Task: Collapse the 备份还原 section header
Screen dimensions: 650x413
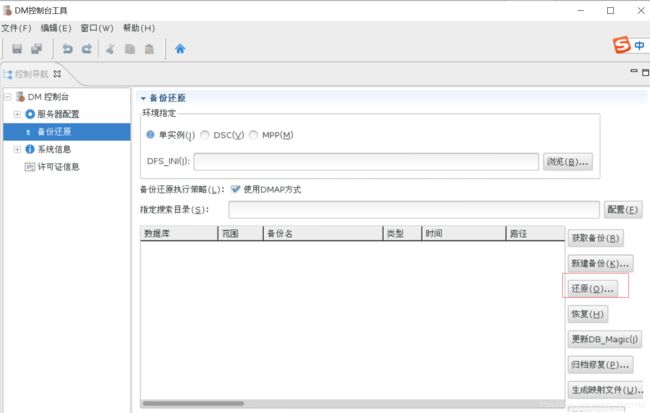Action: (x=143, y=98)
